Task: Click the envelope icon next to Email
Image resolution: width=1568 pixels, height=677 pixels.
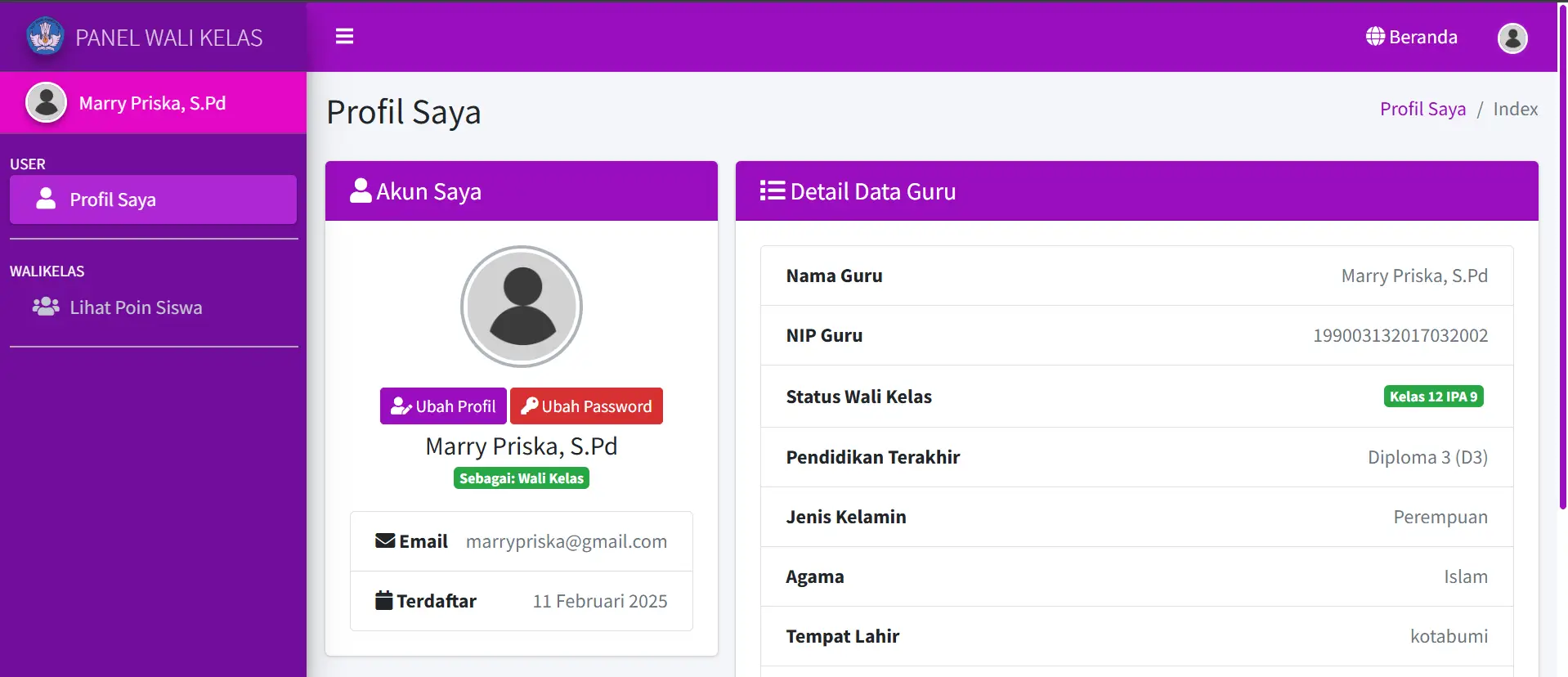Action: click(385, 540)
